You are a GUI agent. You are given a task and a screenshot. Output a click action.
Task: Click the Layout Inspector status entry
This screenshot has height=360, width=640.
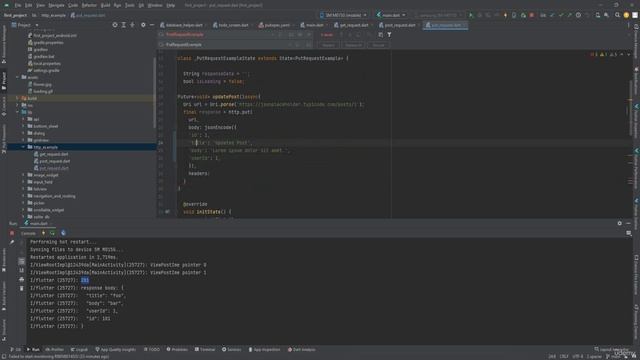(x=612, y=349)
